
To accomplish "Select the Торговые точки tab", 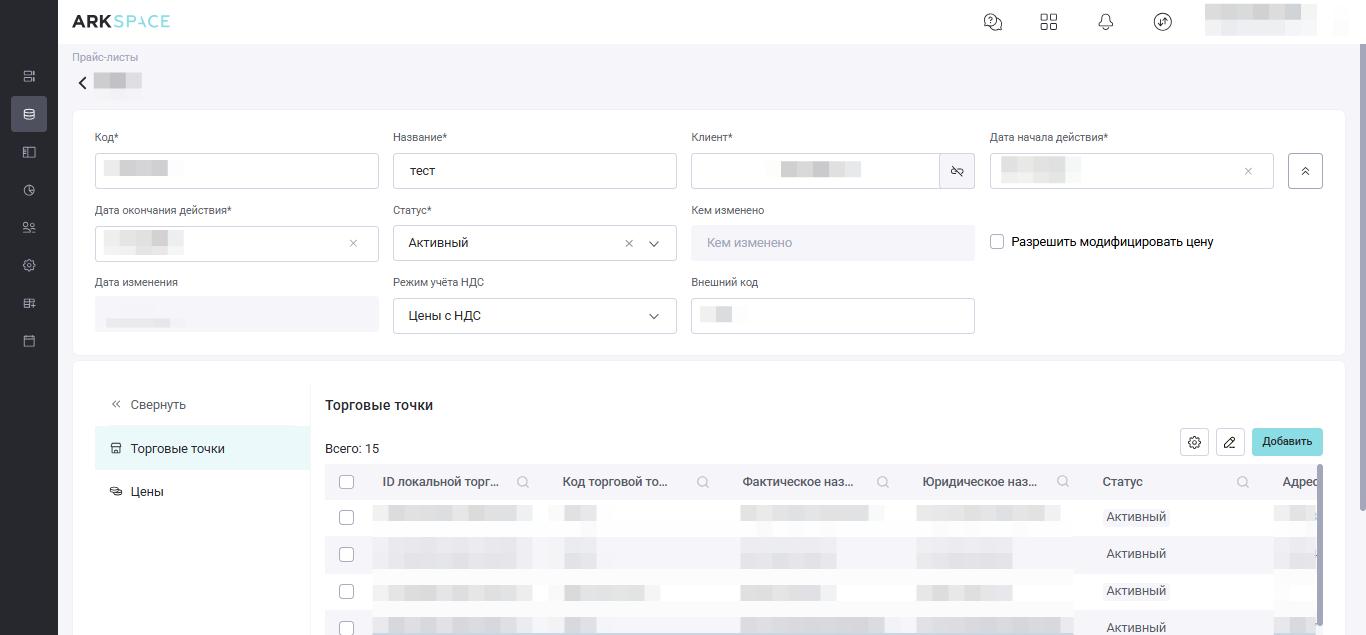I will (177, 449).
